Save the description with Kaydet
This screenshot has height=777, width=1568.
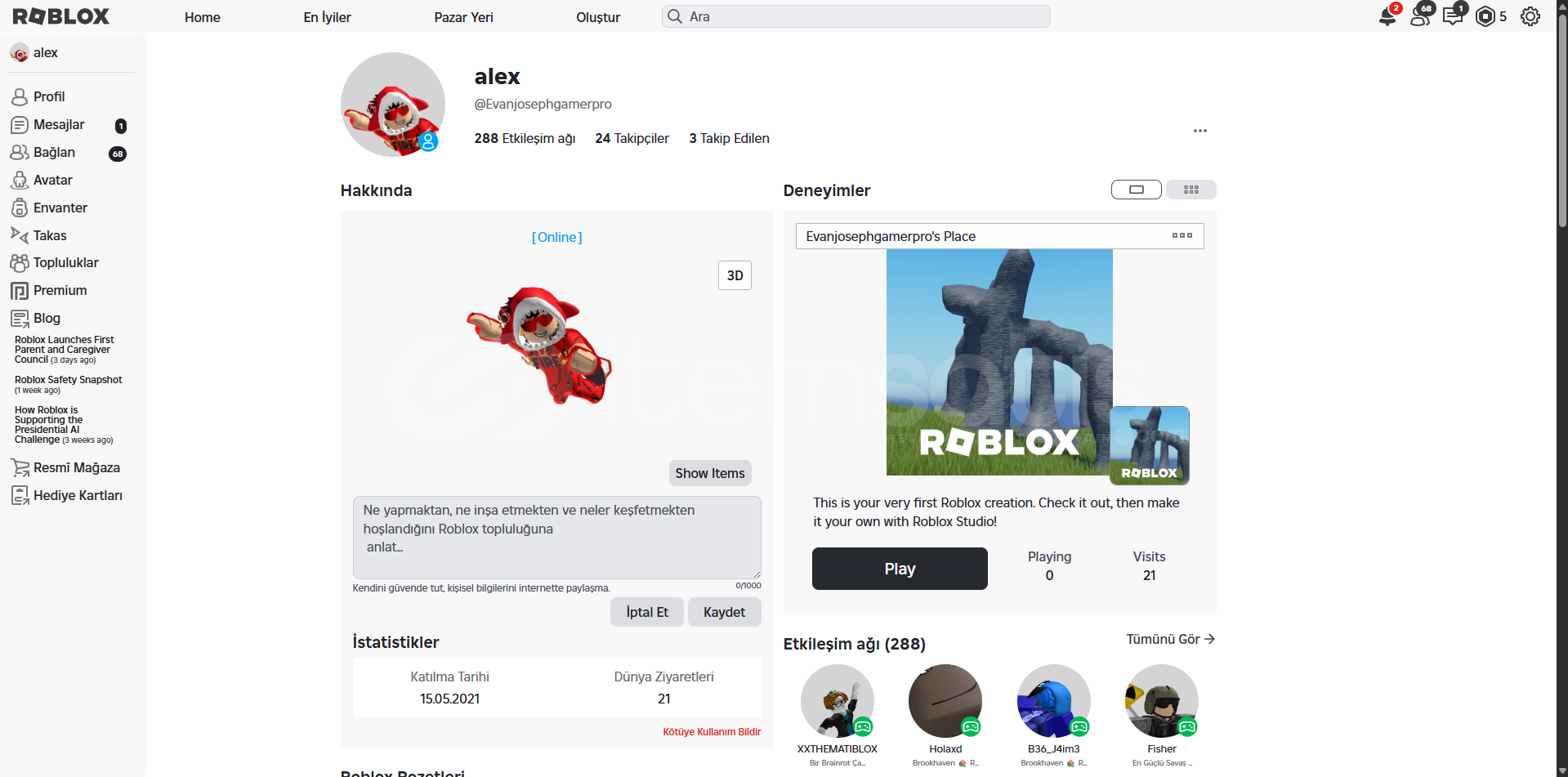point(724,612)
